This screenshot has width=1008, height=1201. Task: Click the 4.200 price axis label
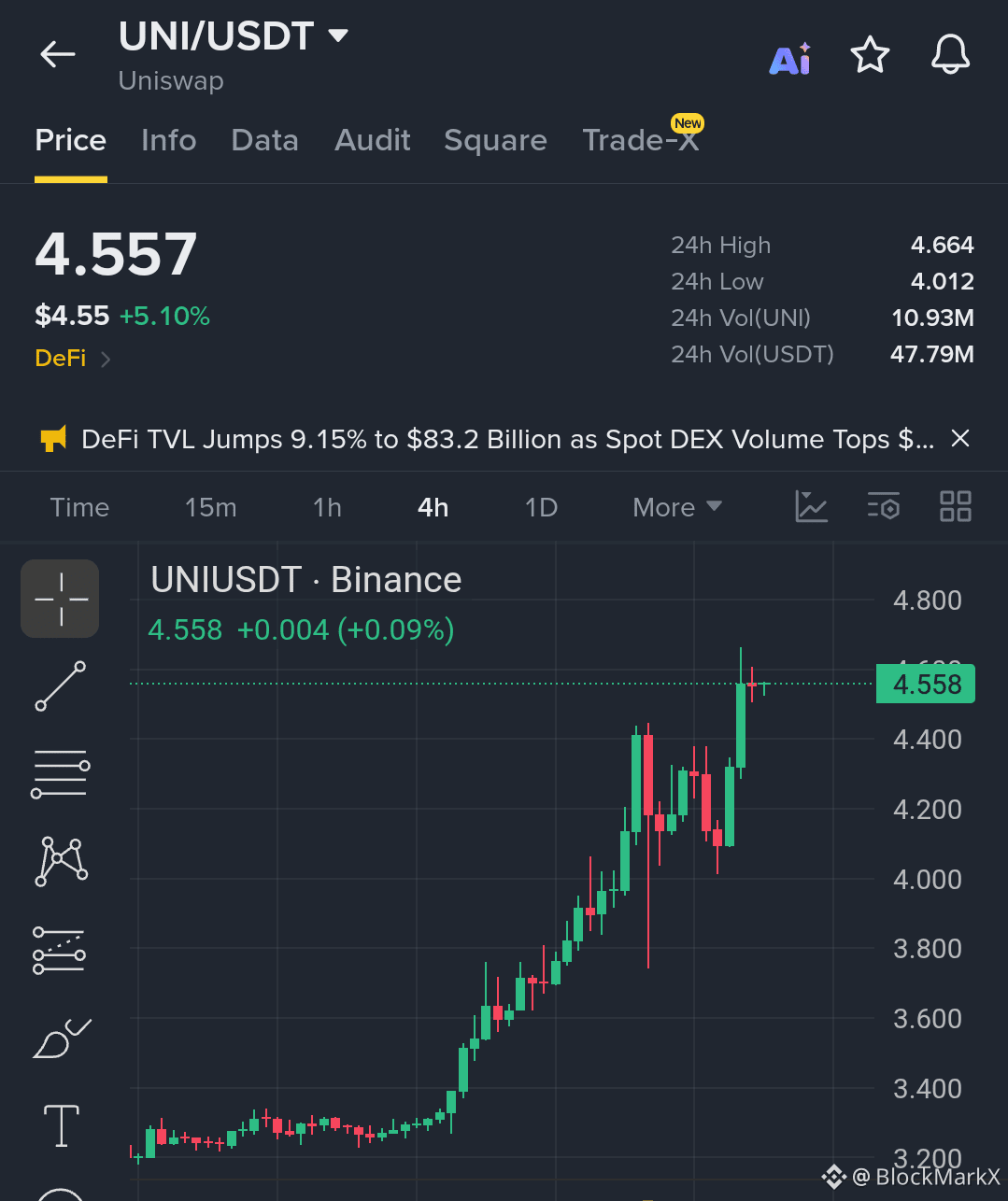[x=928, y=809]
